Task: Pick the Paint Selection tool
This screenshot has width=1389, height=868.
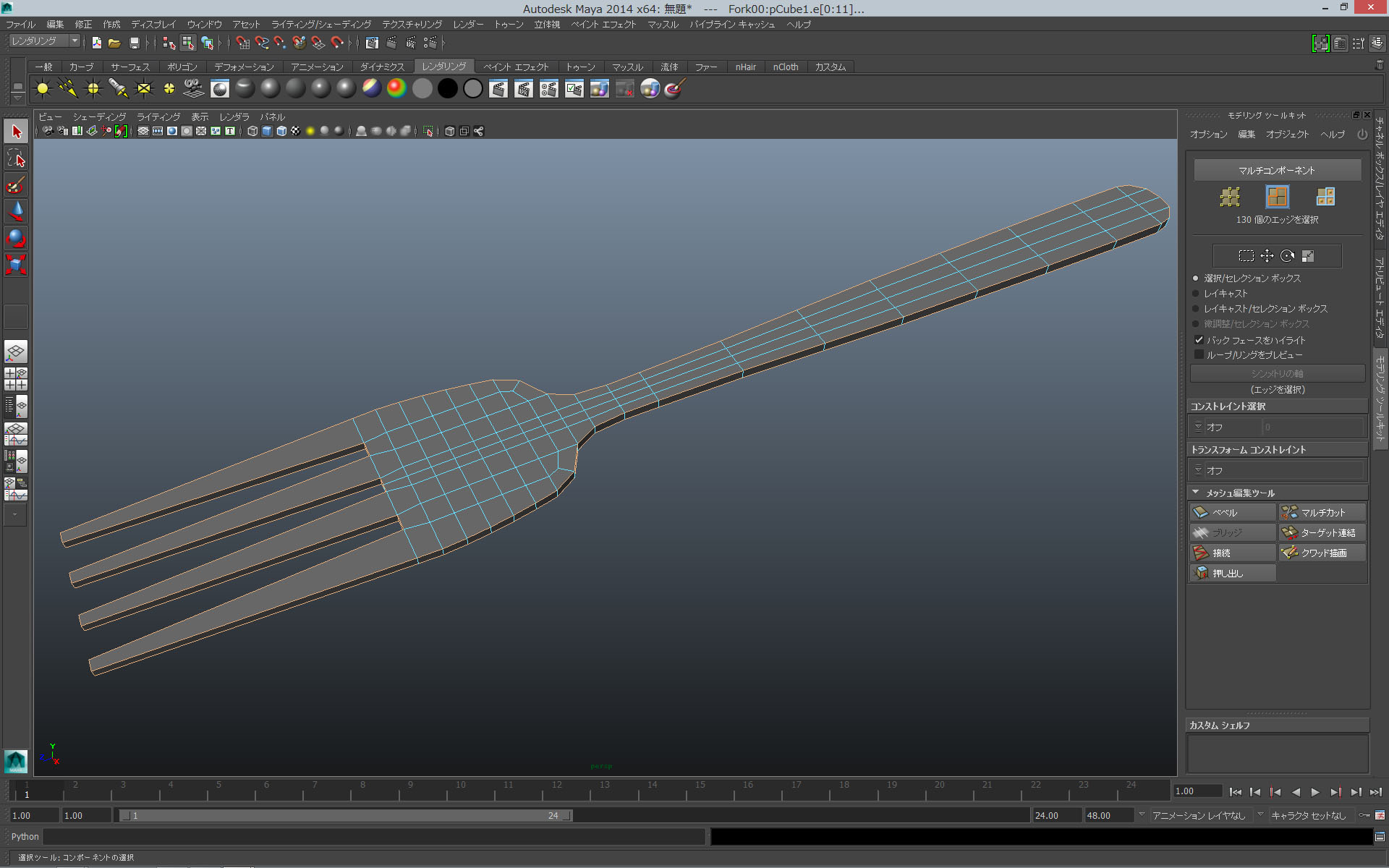Action: tap(15, 185)
